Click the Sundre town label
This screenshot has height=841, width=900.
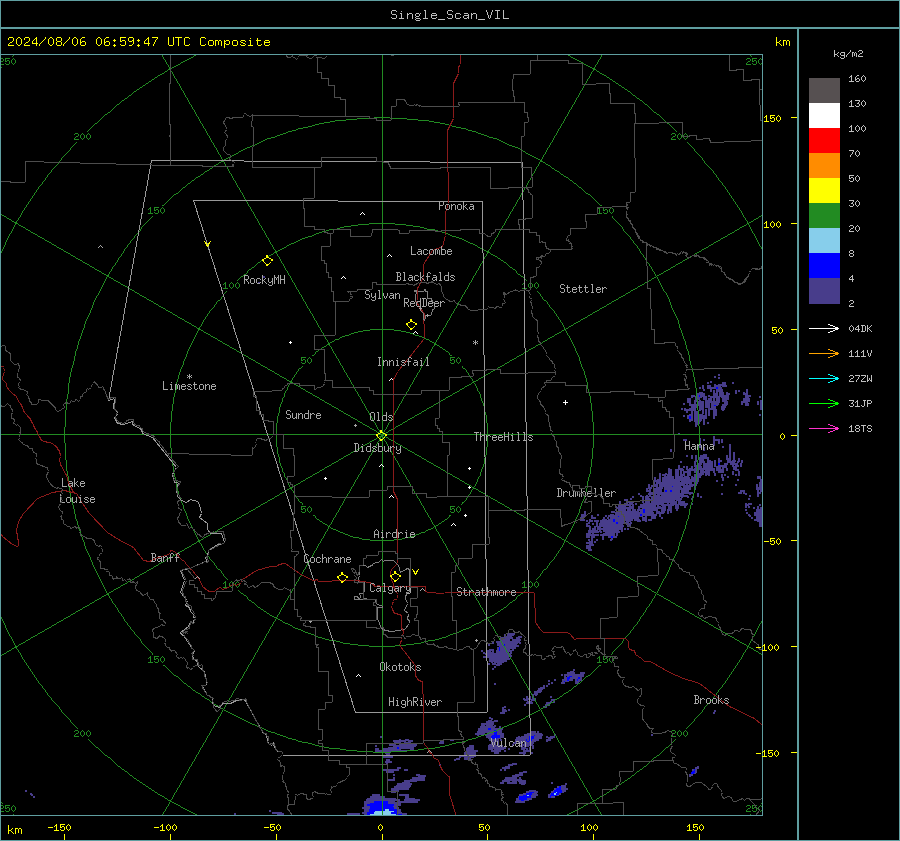pyautogui.click(x=303, y=414)
